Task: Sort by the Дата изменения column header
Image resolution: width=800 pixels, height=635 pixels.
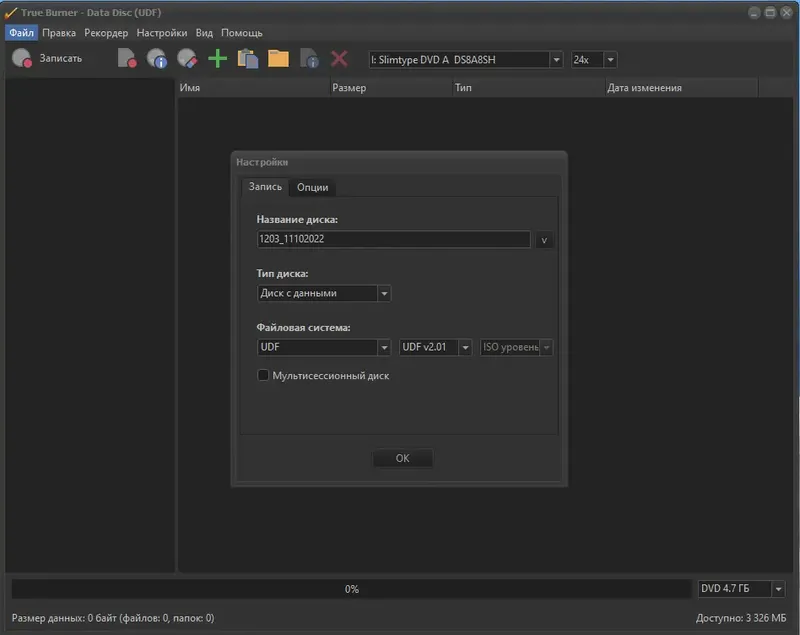Action: click(682, 88)
